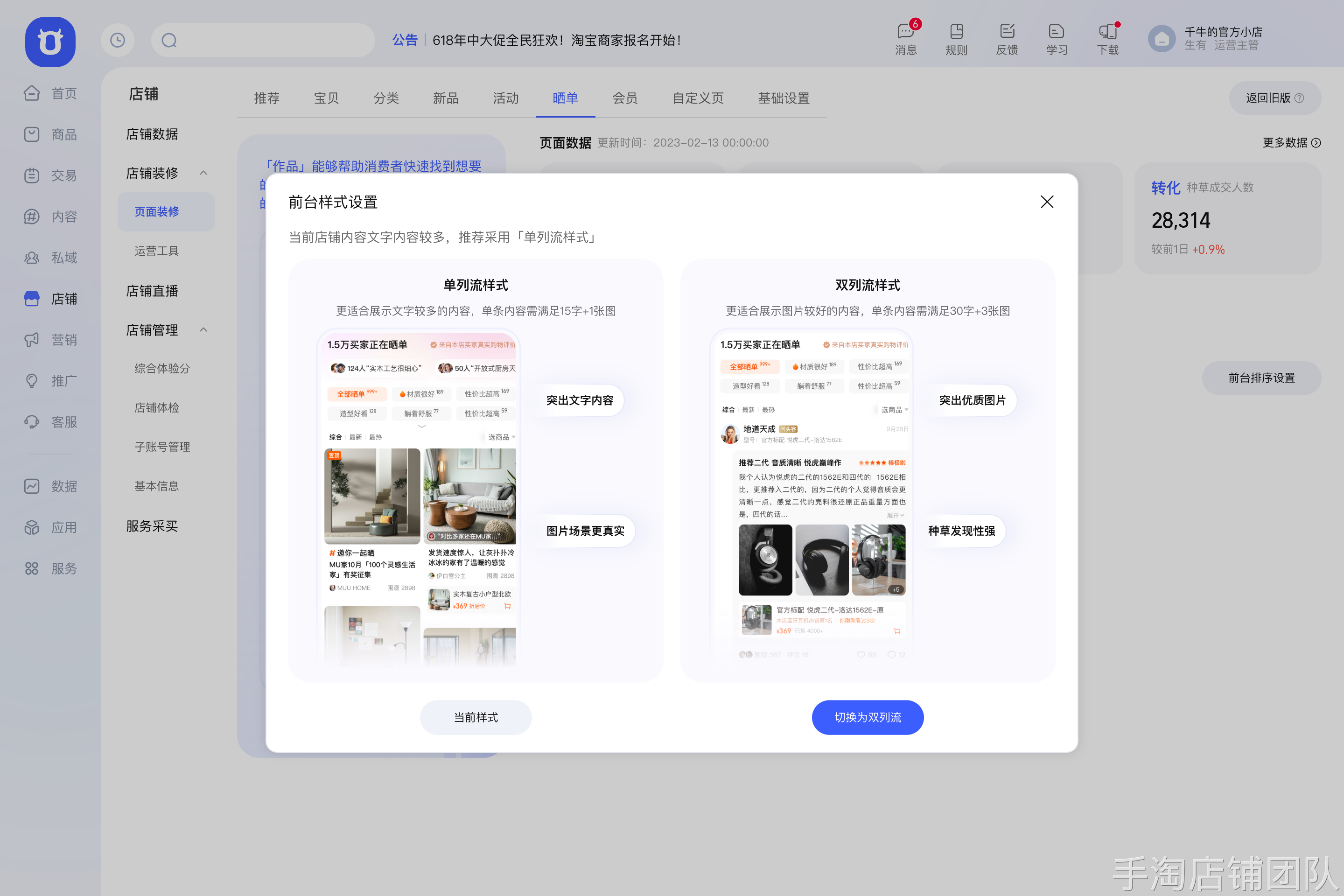Open 营销 marketing in sidebar
Image resolution: width=1344 pixels, height=896 pixels.
coord(50,340)
